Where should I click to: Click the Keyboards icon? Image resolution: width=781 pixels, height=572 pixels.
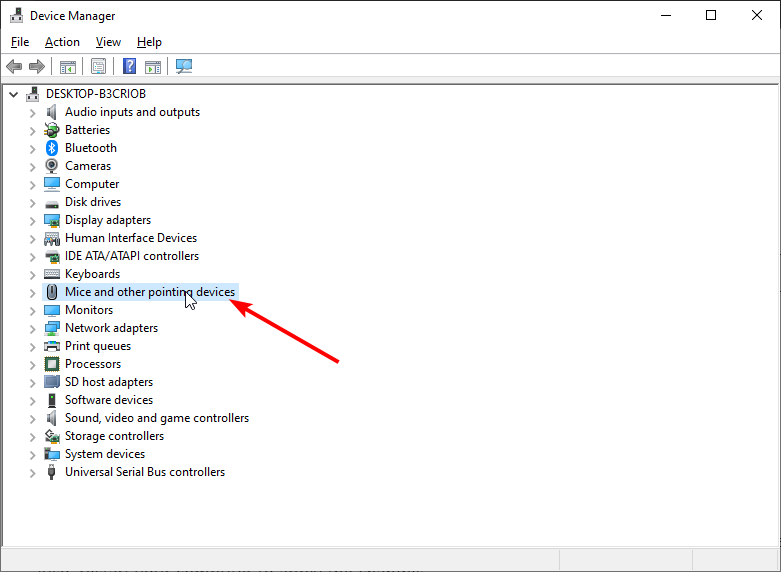[x=52, y=274]
